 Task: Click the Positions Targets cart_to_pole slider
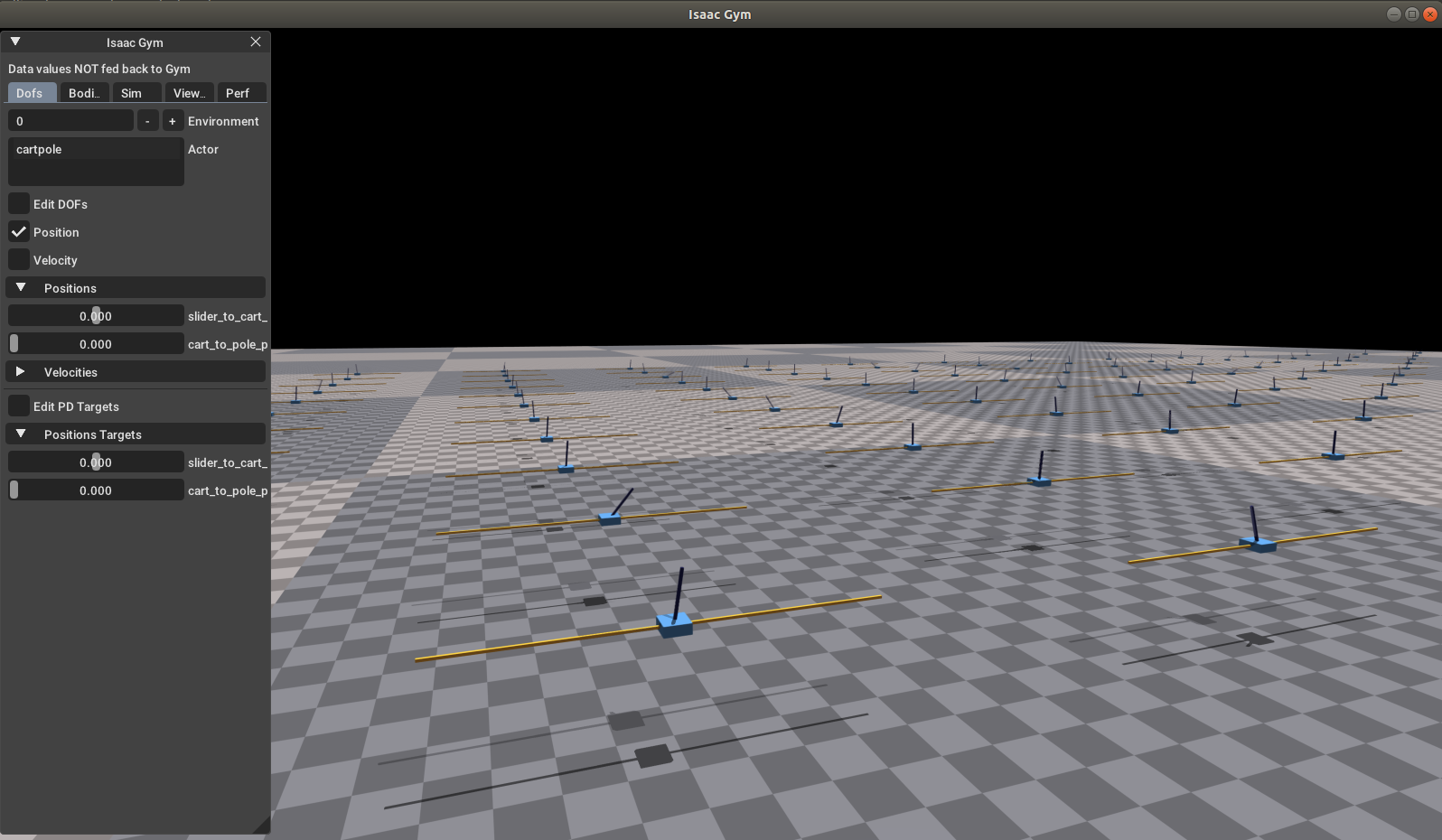(x=96, y=490)
